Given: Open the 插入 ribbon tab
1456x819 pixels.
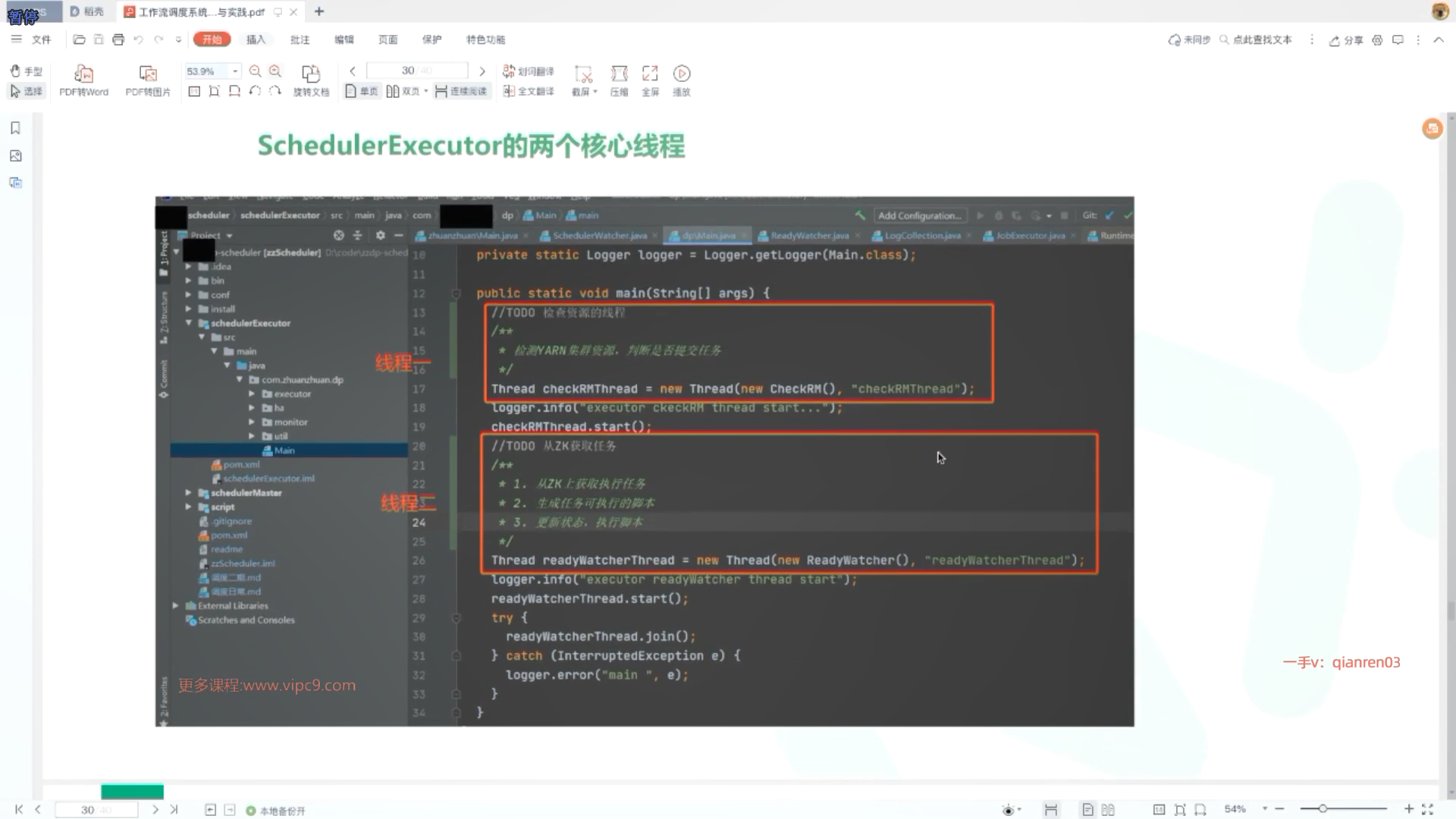Looking at the screenshot, I should tap(256, 39).
